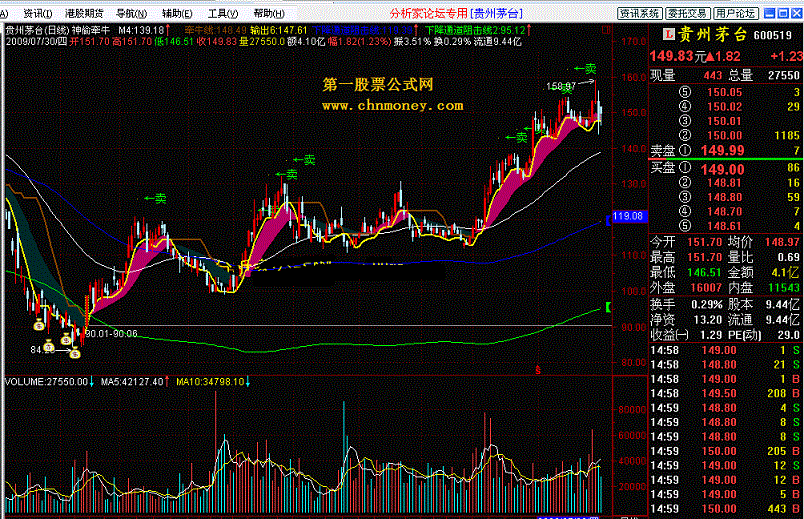
Task: Click the [贵州茅台] title text
Action: 496,14
